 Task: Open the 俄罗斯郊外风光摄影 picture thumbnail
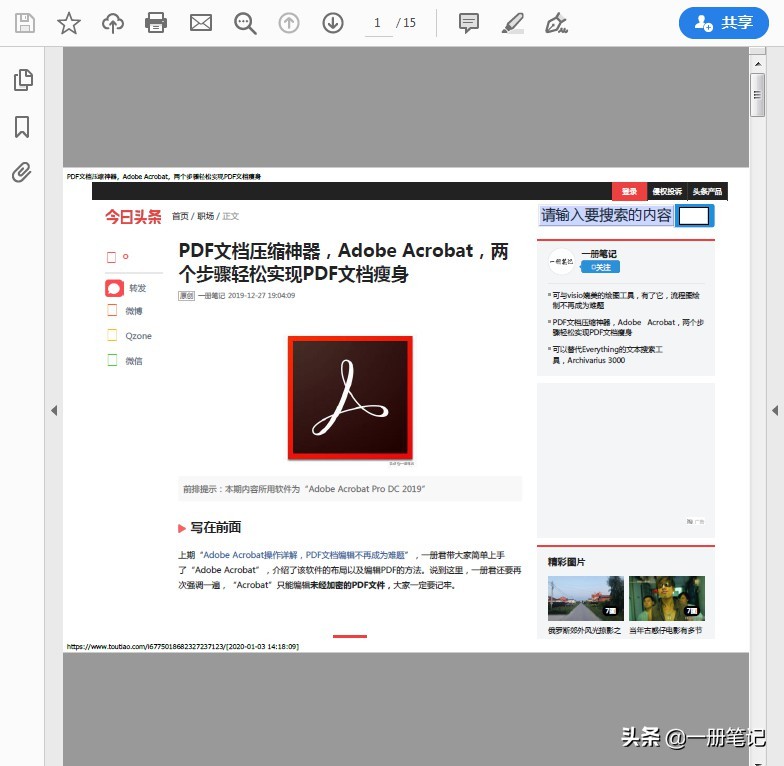(x=586, y=598)
